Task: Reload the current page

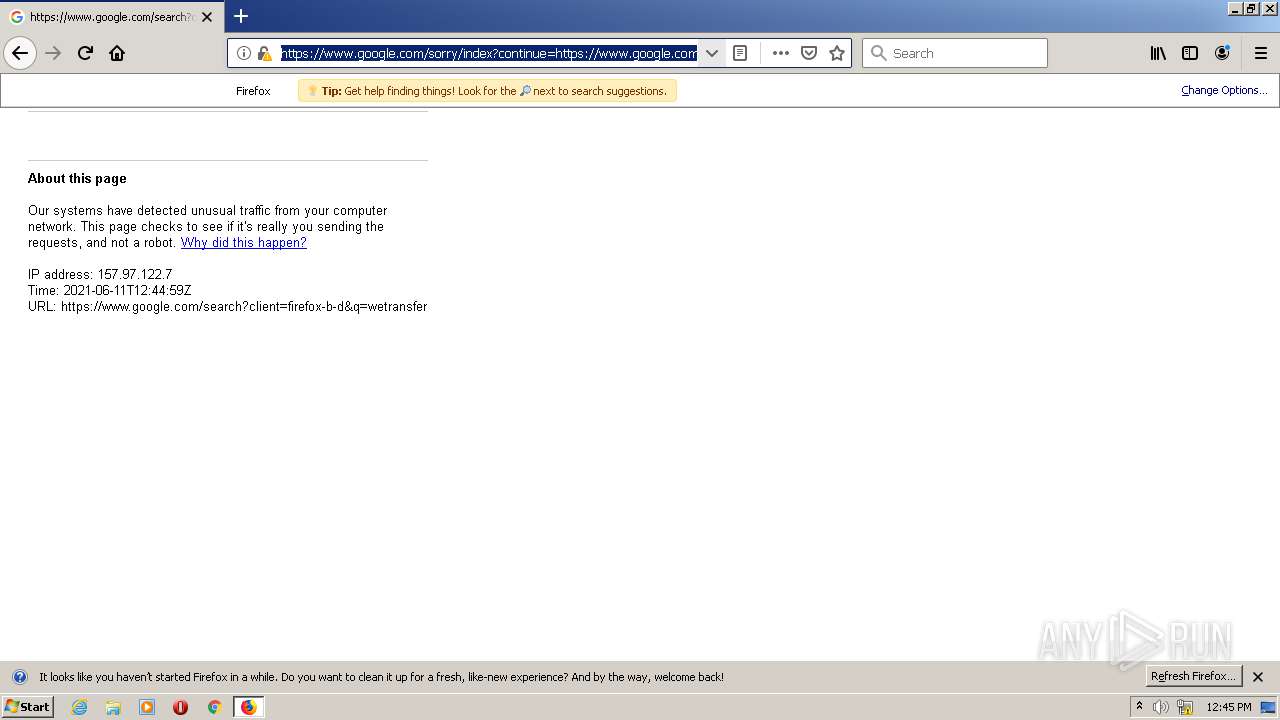Action: point(86,53)
